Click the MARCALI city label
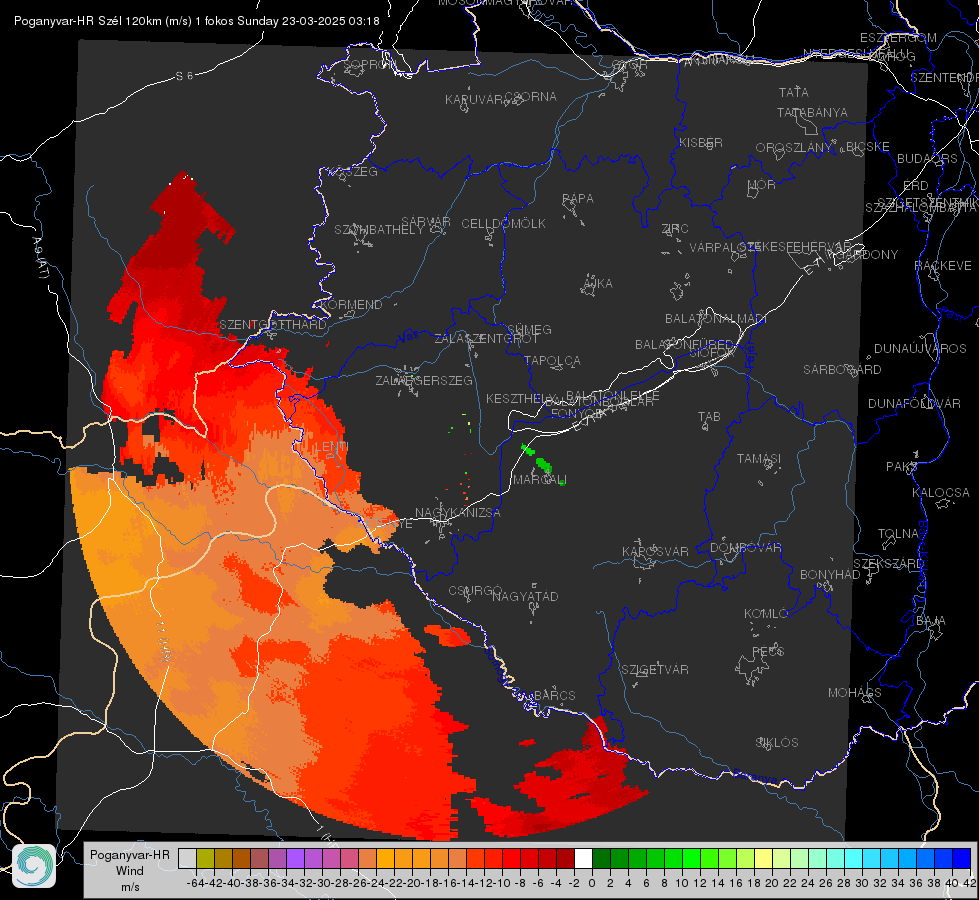 539,480
